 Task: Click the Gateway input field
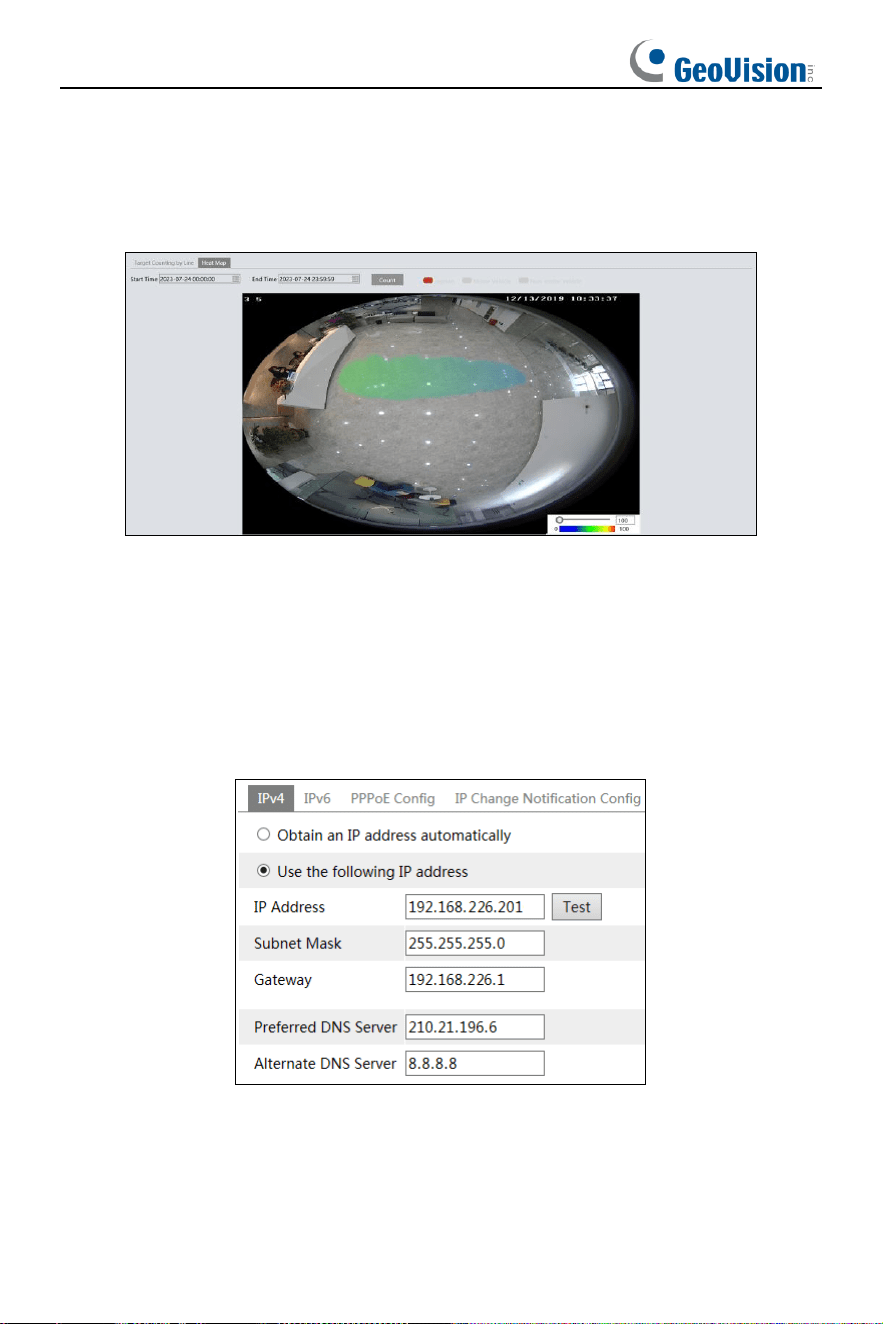click(x=475, y=979)
